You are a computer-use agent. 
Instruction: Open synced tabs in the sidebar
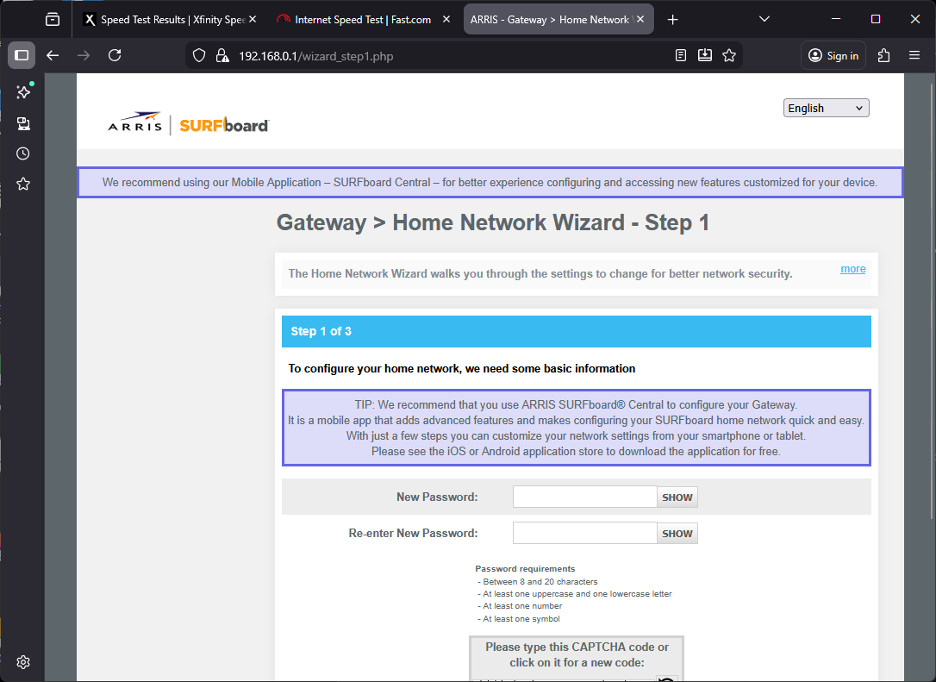[x=23, y=123]
